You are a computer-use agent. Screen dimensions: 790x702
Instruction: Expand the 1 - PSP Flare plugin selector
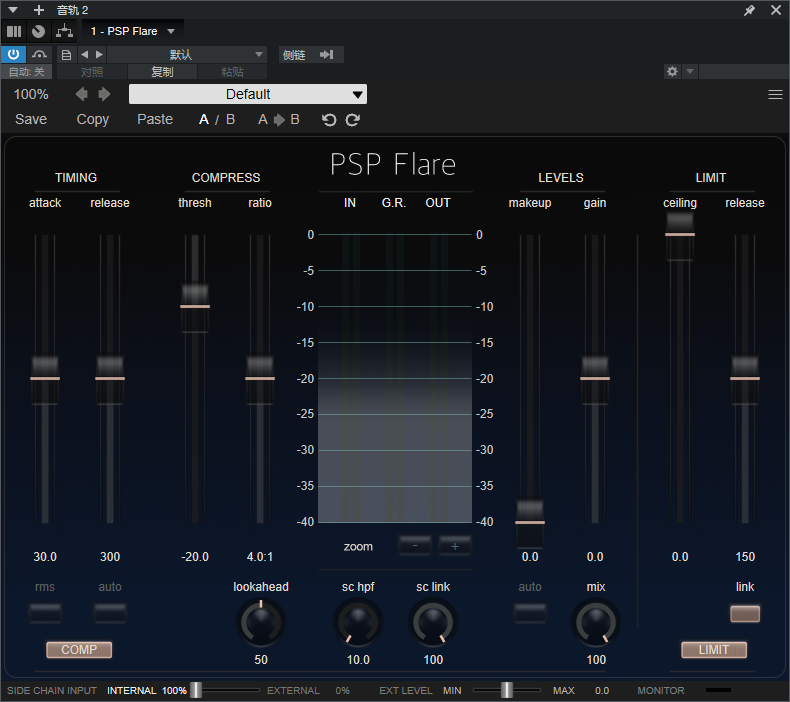tap(133, 31)
